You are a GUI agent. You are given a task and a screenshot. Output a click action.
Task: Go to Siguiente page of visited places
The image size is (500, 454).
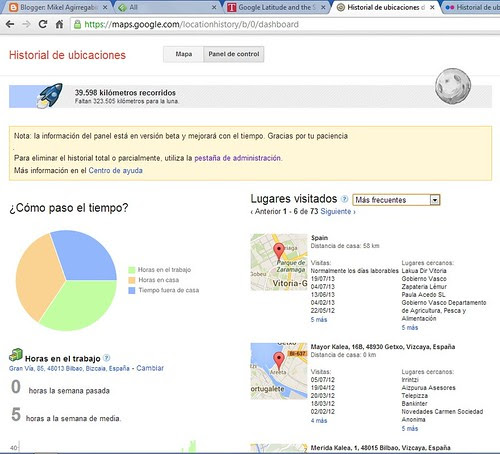pyautogui.click(x=338, y=211)
